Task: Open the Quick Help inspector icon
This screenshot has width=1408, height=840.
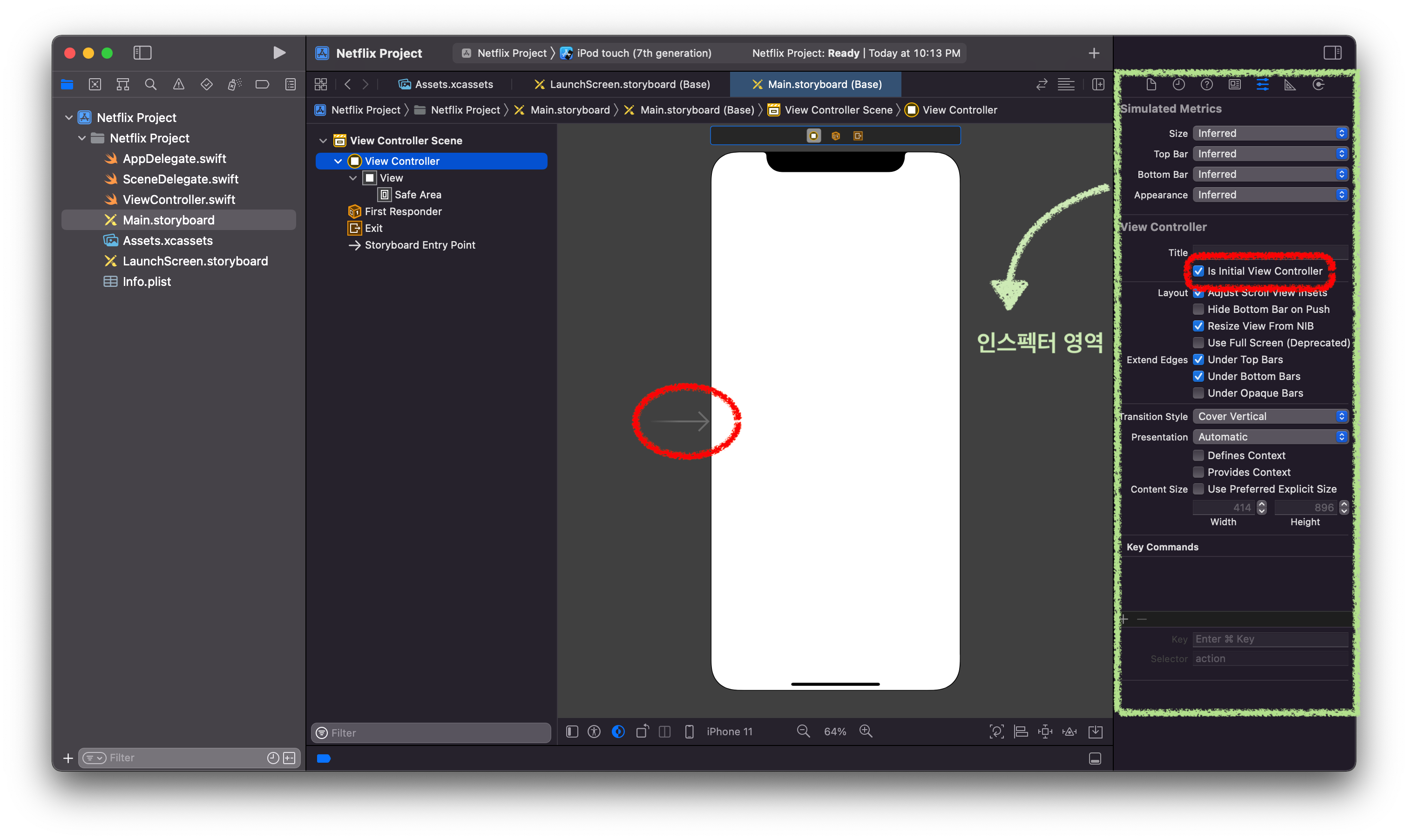Action: [x=1206, y=85]
